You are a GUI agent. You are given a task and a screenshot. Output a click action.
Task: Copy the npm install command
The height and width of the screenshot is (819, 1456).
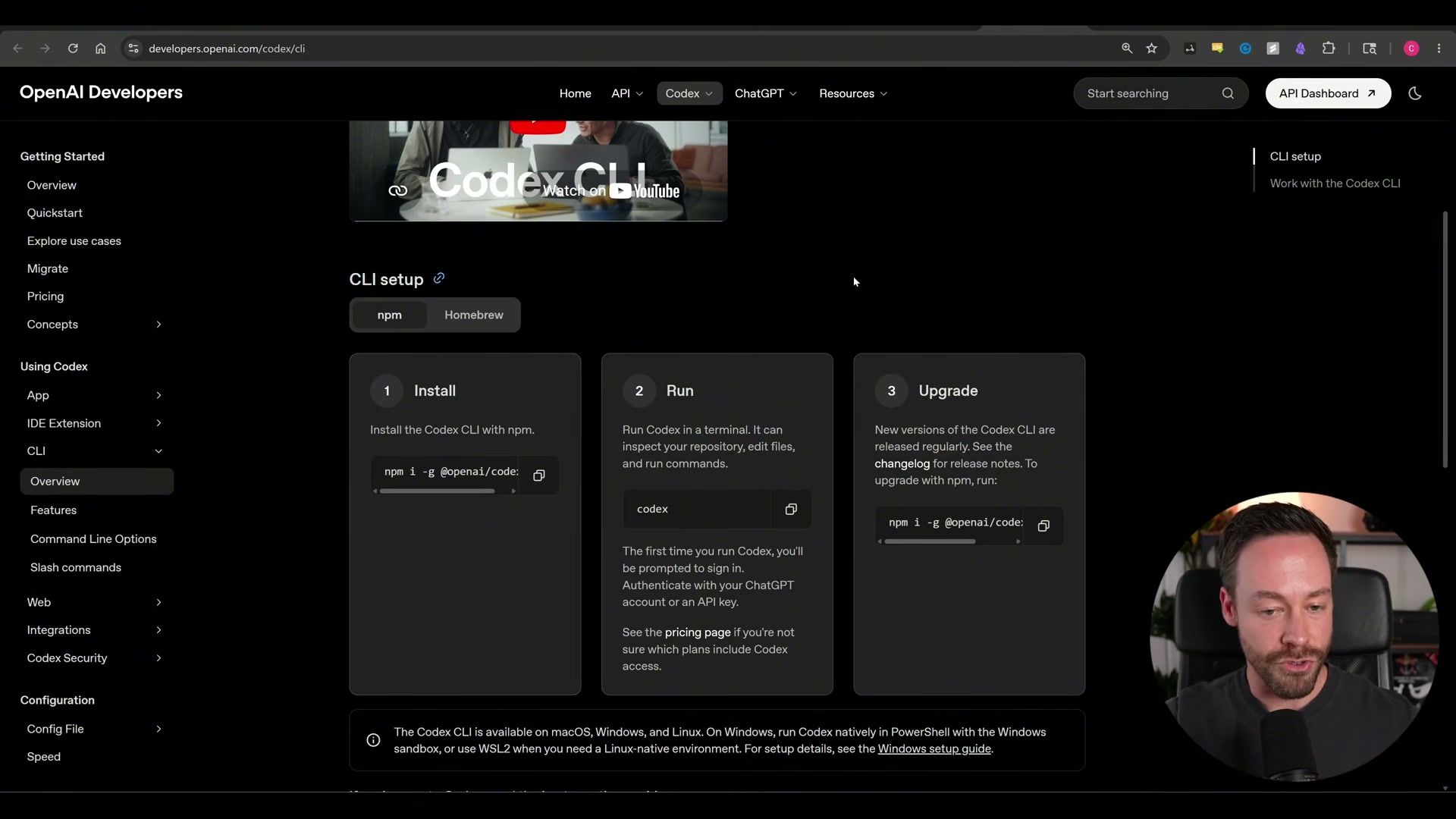(x=539, y=475)
